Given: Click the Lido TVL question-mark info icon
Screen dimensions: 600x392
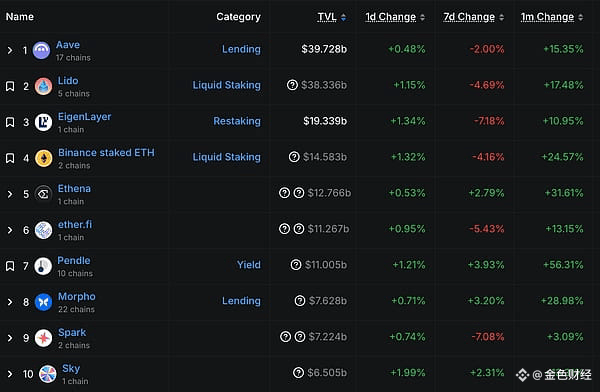Looking at the screenshot, I should point(292,85).
